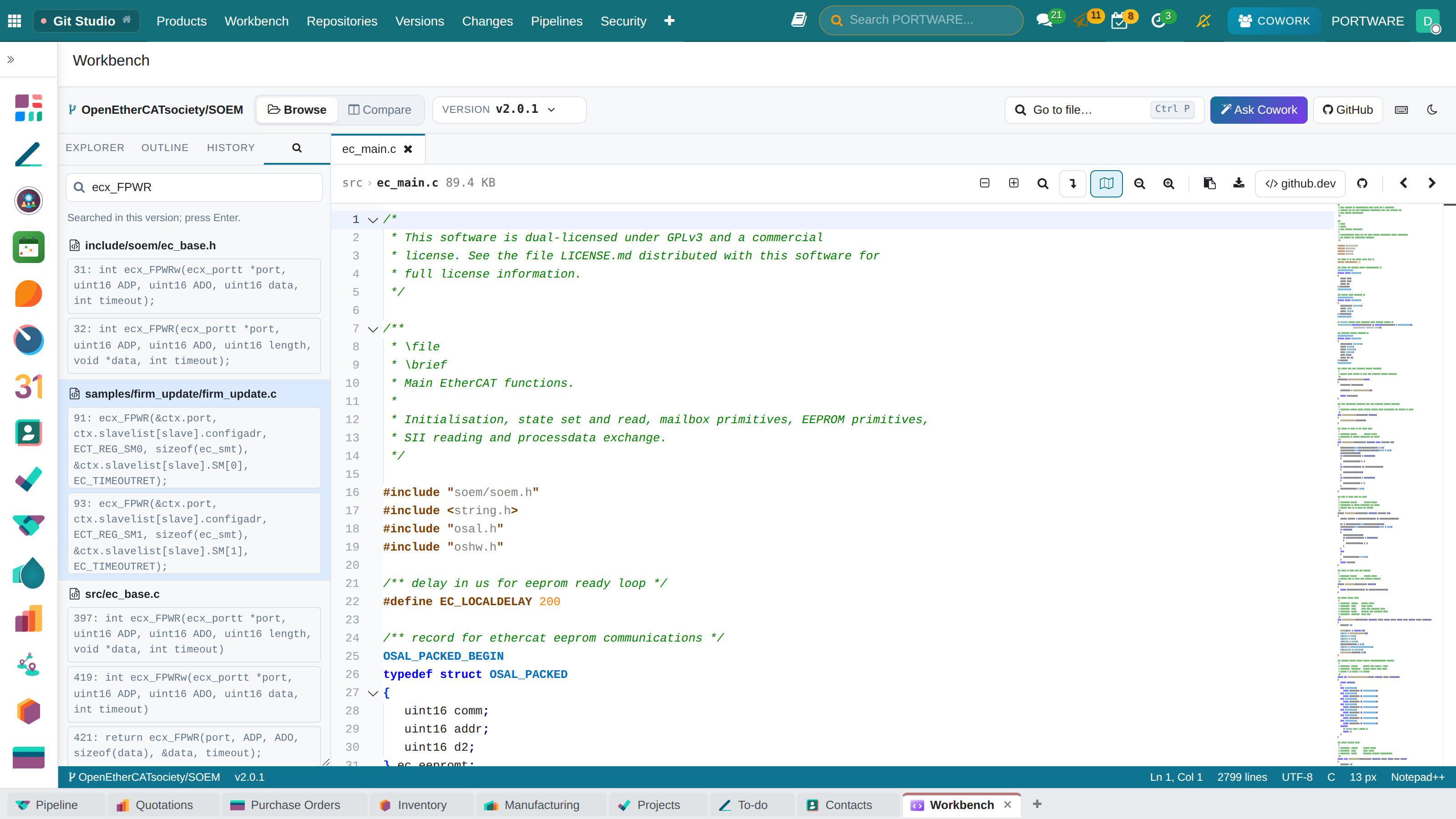This screenshot has height=819, width=1456.
Task: Click the GitHub button
Action: (x=1348, y=110)
